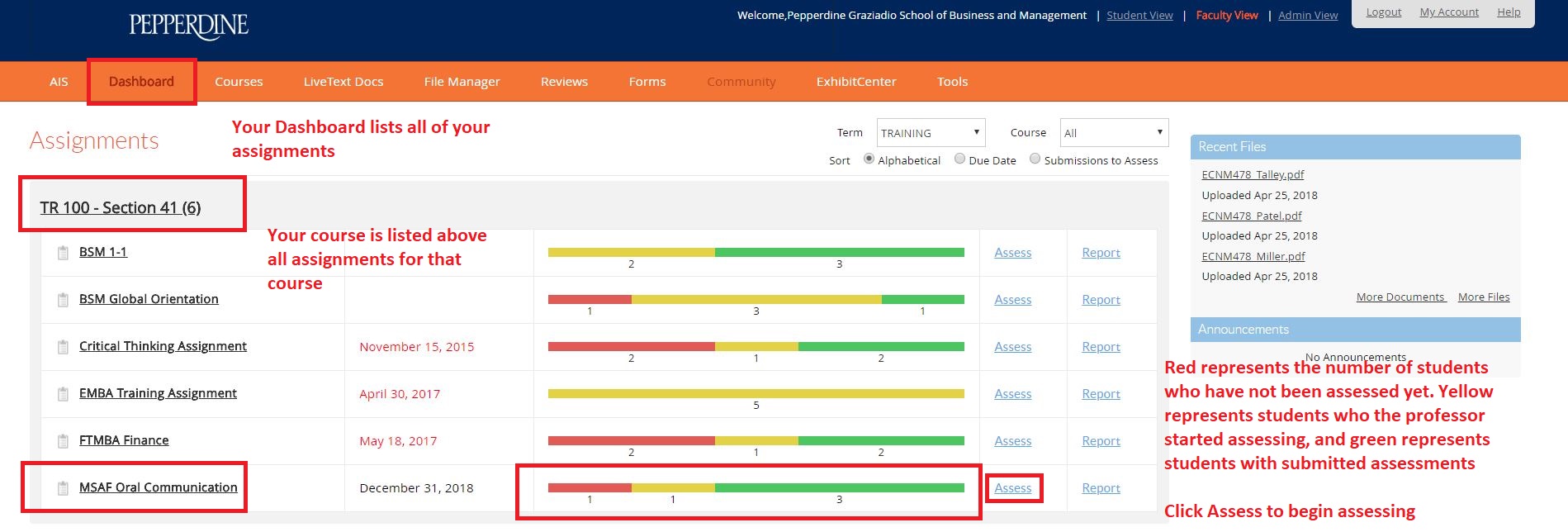Click the clipboard icon beside FTMBA Finance
Image resolution: width=1568 pixels, height=532 pixels.
click(x=63, y=441)
